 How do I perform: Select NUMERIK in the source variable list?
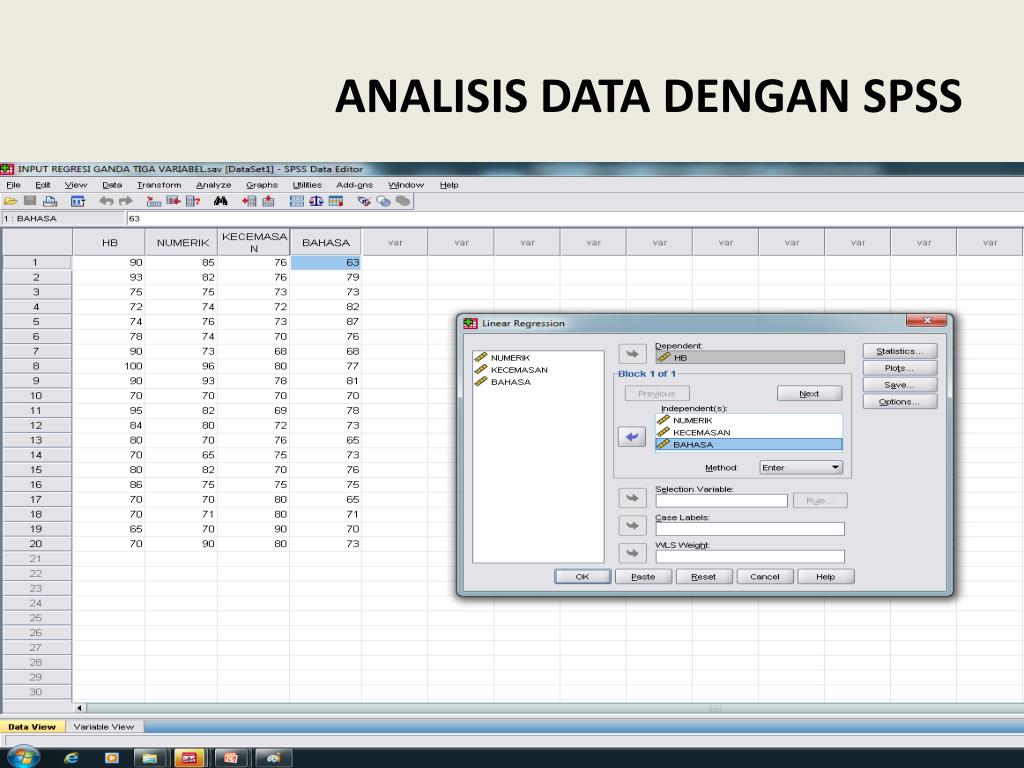pyautogui.click(x=510, y=358)
